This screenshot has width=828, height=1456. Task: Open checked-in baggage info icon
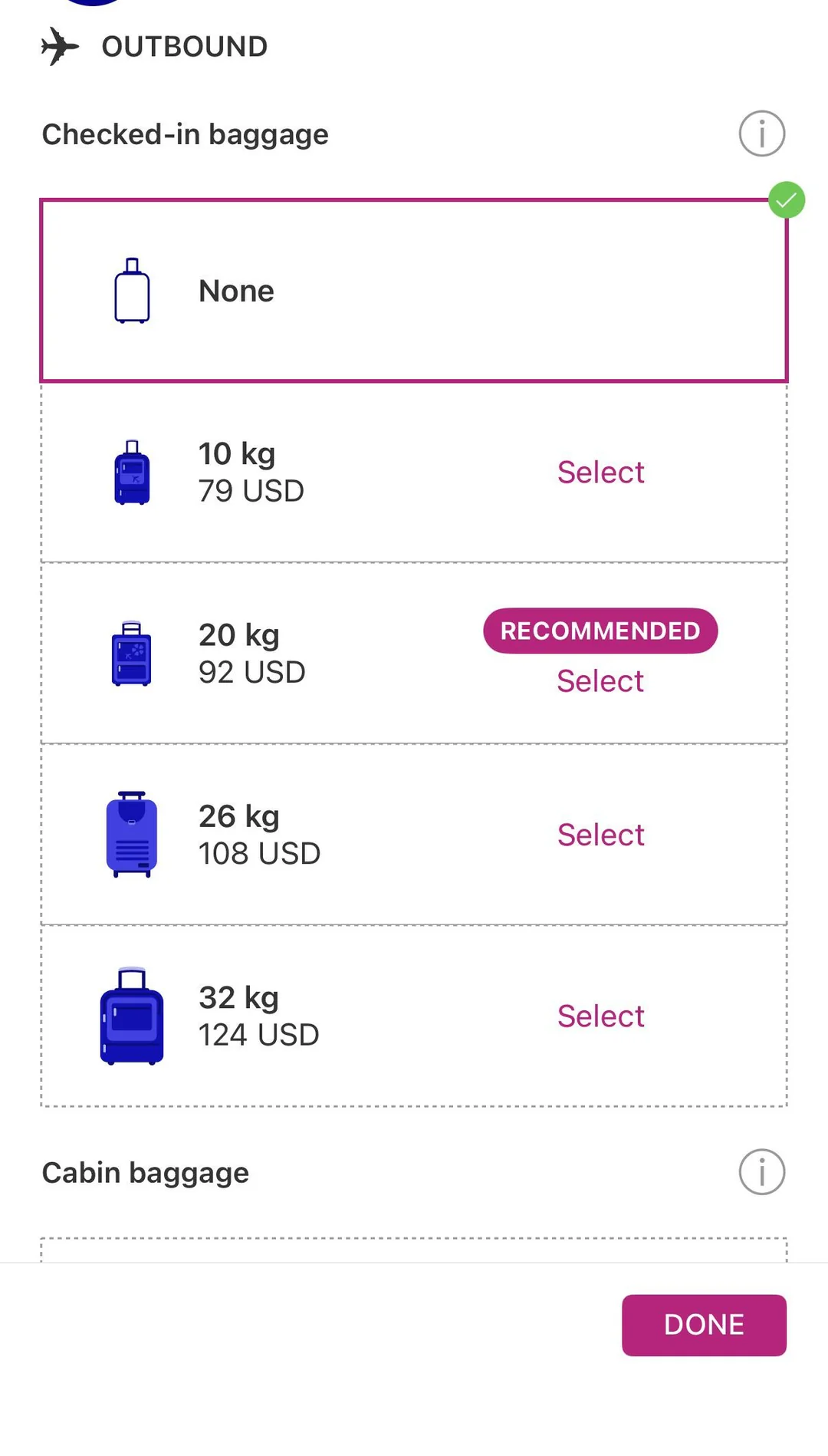[761, 133]
